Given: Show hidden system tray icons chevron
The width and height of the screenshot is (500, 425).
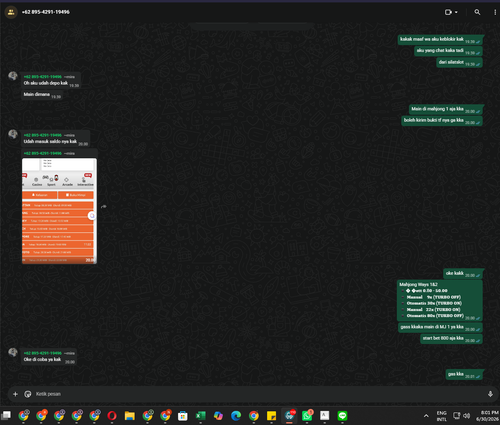Looking at the screenshot, I should coord(426,416).
